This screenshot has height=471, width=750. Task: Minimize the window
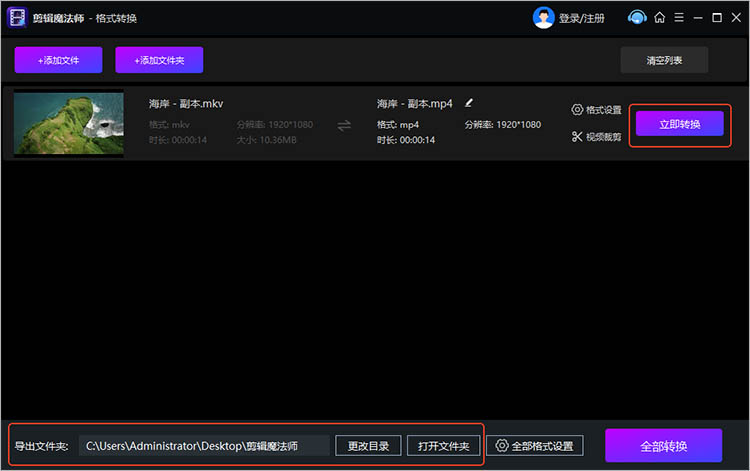pyautogui.click(x=698, y=18)
